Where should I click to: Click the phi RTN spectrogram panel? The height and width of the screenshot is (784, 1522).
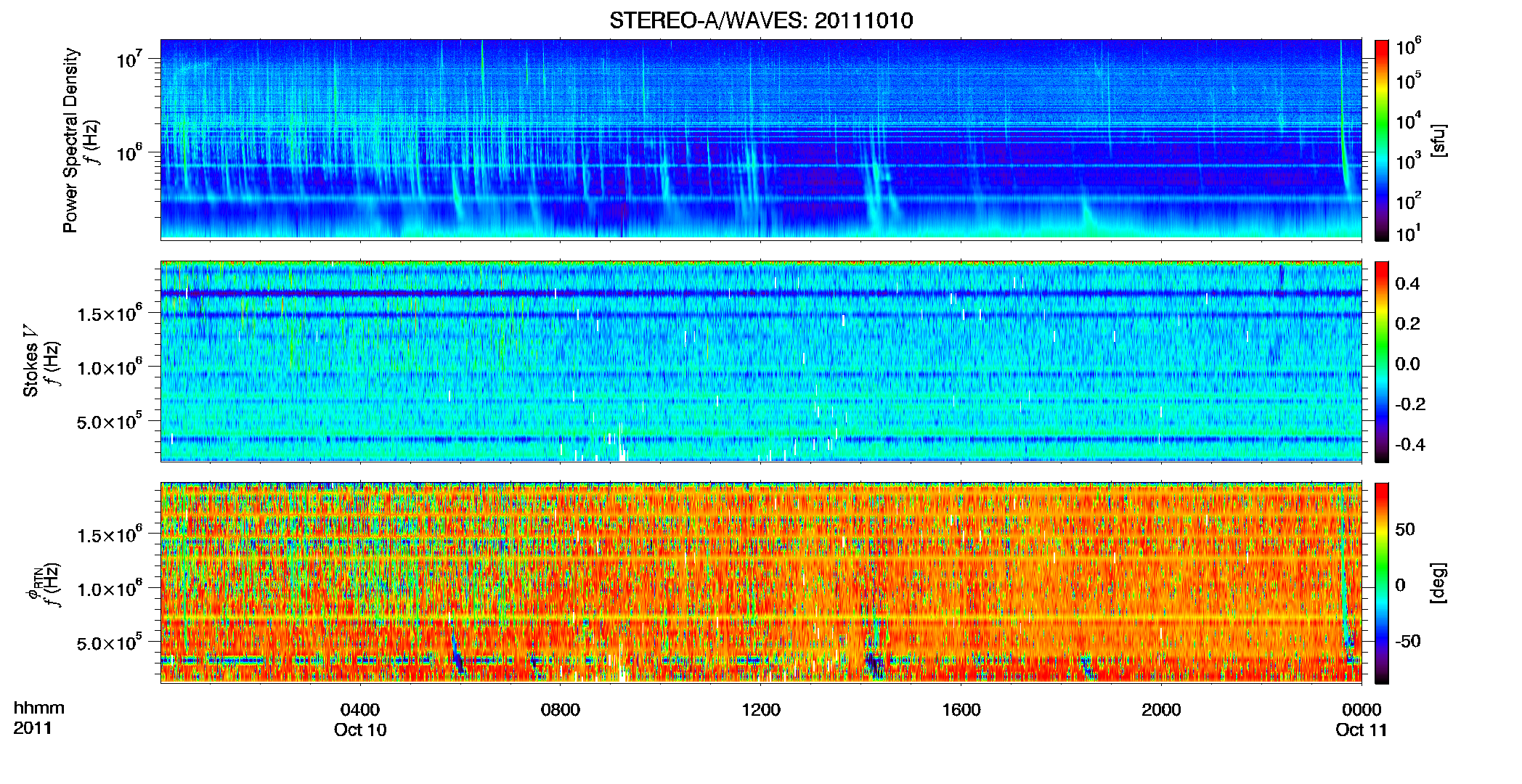[761, 582]
